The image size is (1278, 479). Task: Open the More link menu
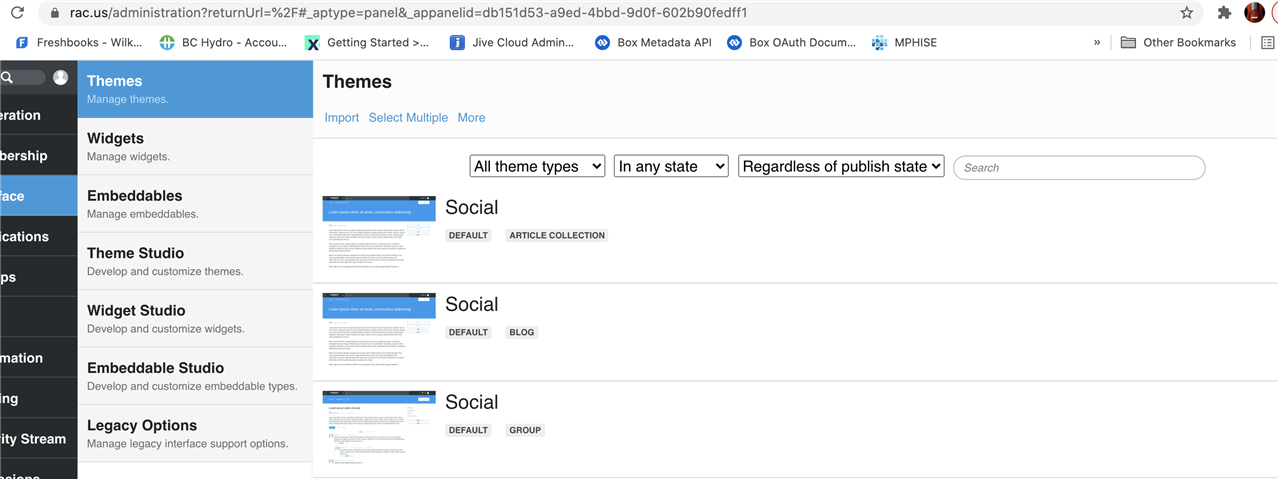tap(471, 117)
